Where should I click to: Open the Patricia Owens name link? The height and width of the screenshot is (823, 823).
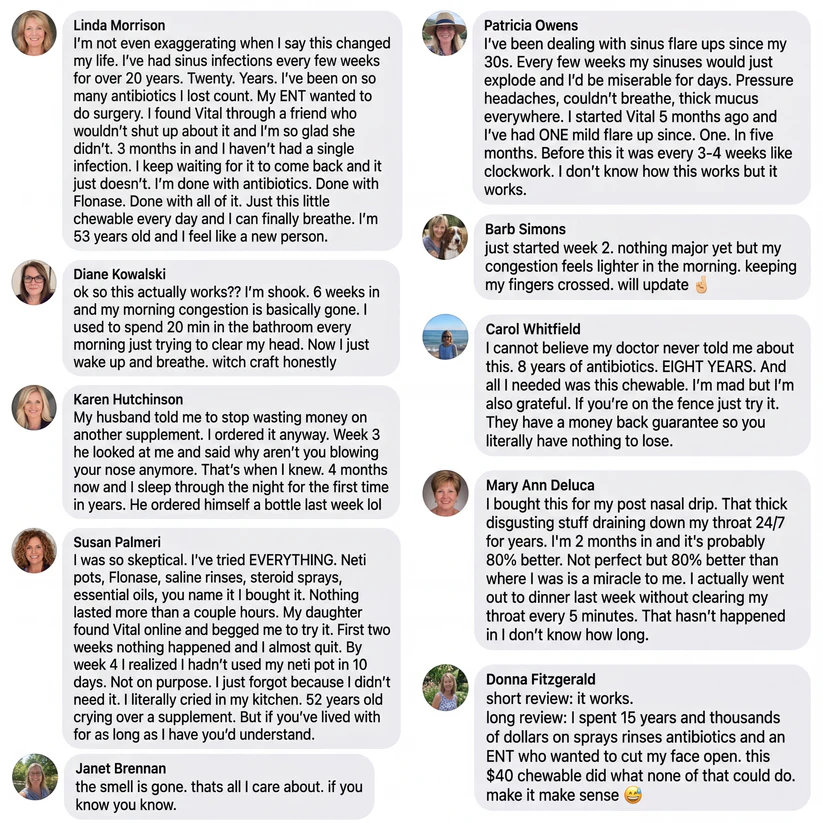[531, 25]
